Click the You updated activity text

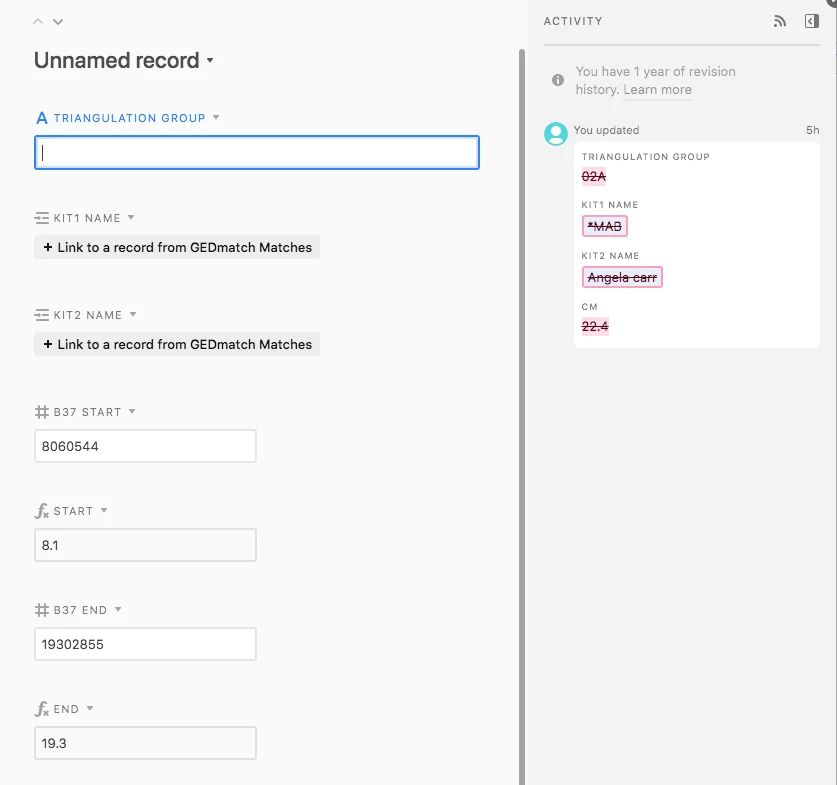[x=606, y=130]
